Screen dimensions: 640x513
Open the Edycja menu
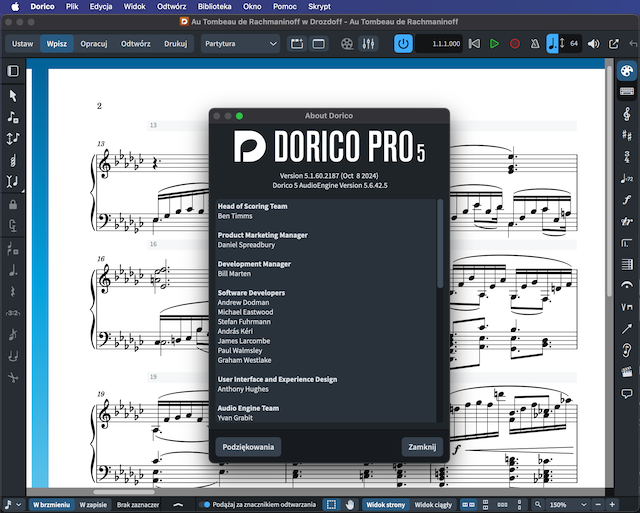click(101, 7)
